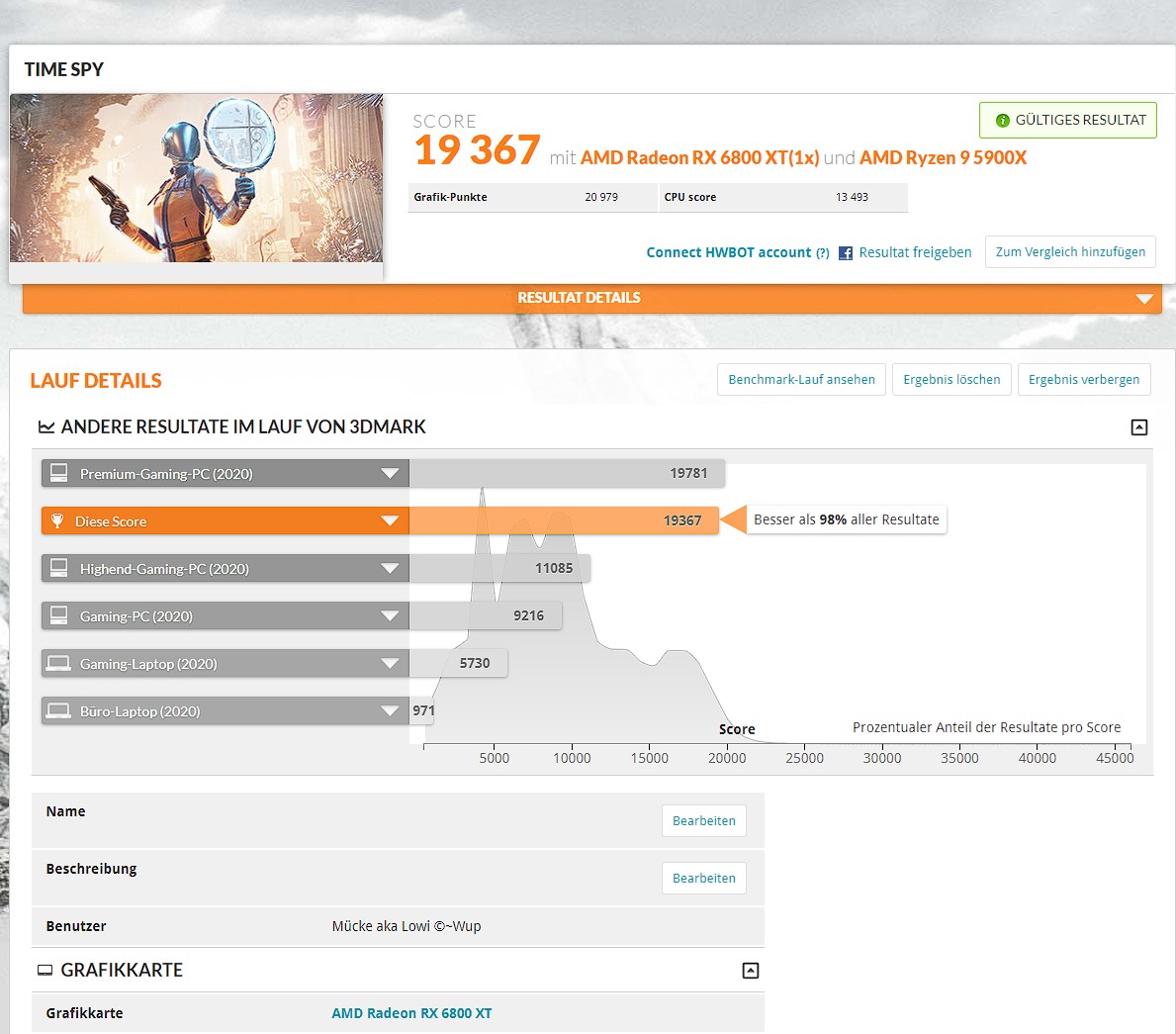Image resolution: width=1176 pixels, height=1034 pixels.
Task: Click Bearbeiten button for Beschreibung
Action: 703,878
